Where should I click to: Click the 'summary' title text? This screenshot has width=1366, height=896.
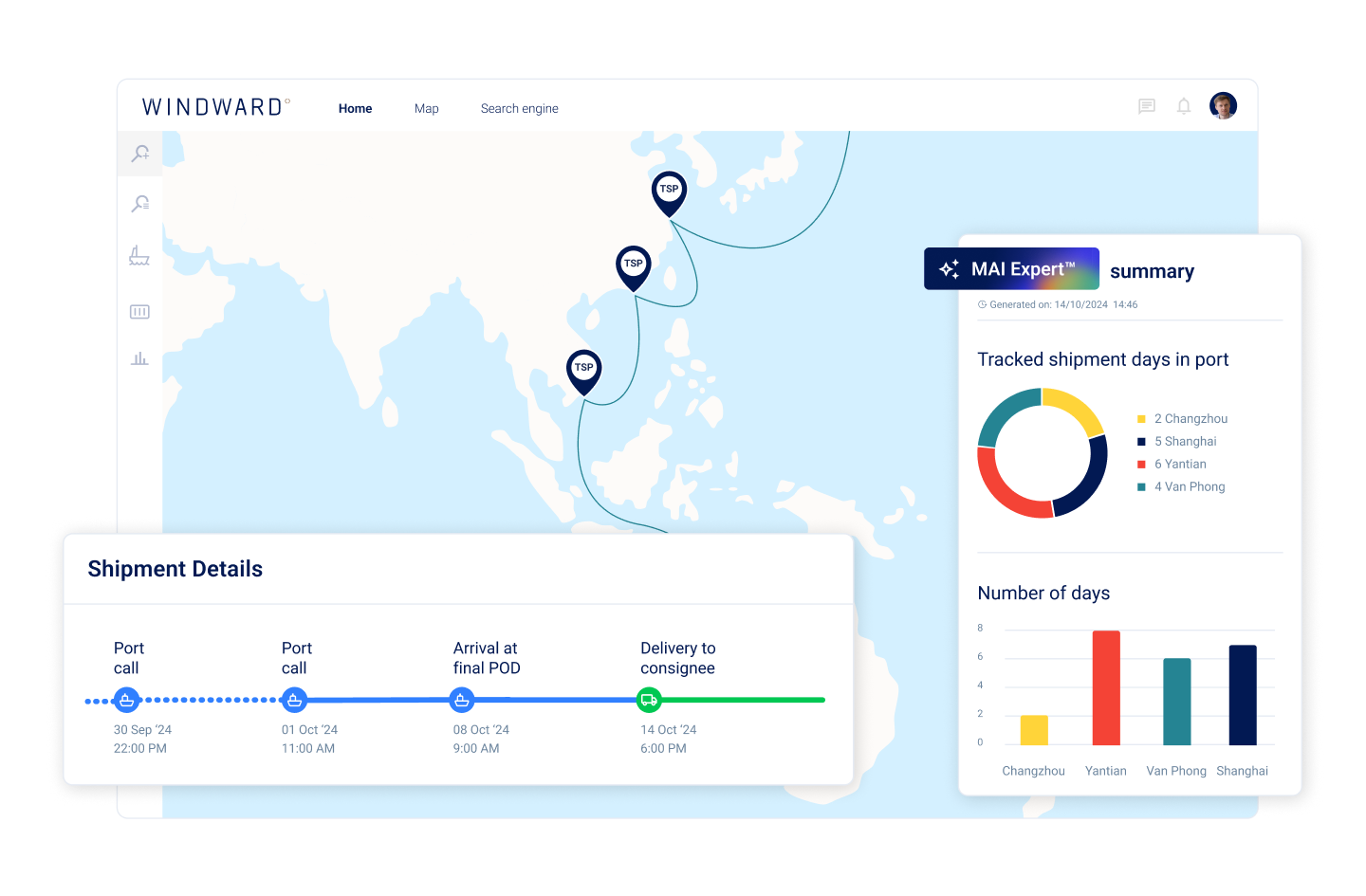point(1152,272)
